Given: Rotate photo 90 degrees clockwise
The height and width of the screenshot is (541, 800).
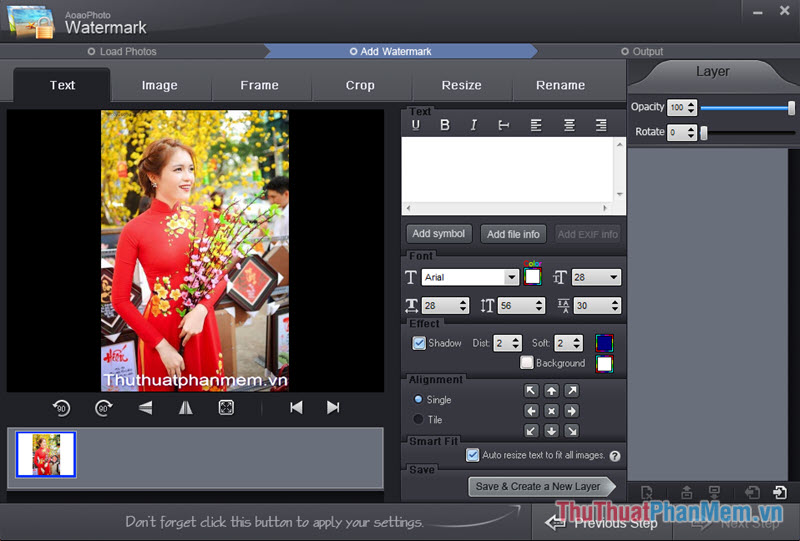Looking at the screenshot, I should click(104, 408).
